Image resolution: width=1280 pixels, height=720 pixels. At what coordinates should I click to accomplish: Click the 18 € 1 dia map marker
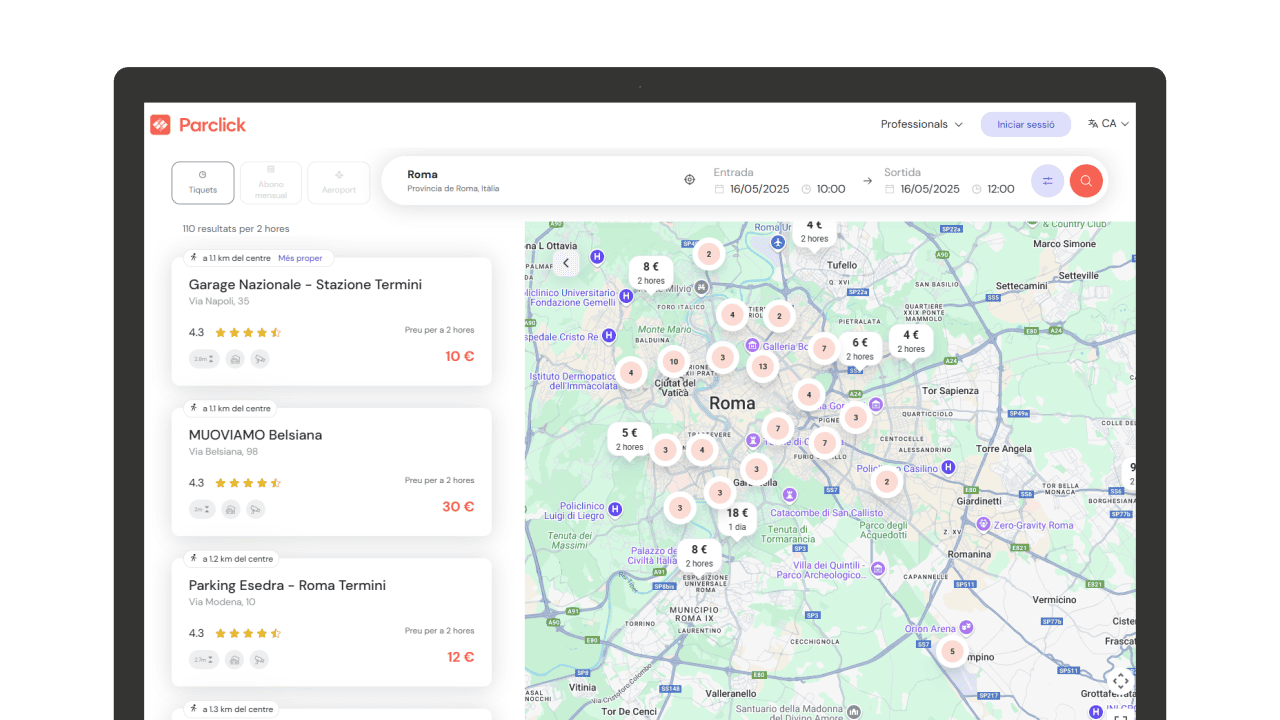click(x=737, y=520)
